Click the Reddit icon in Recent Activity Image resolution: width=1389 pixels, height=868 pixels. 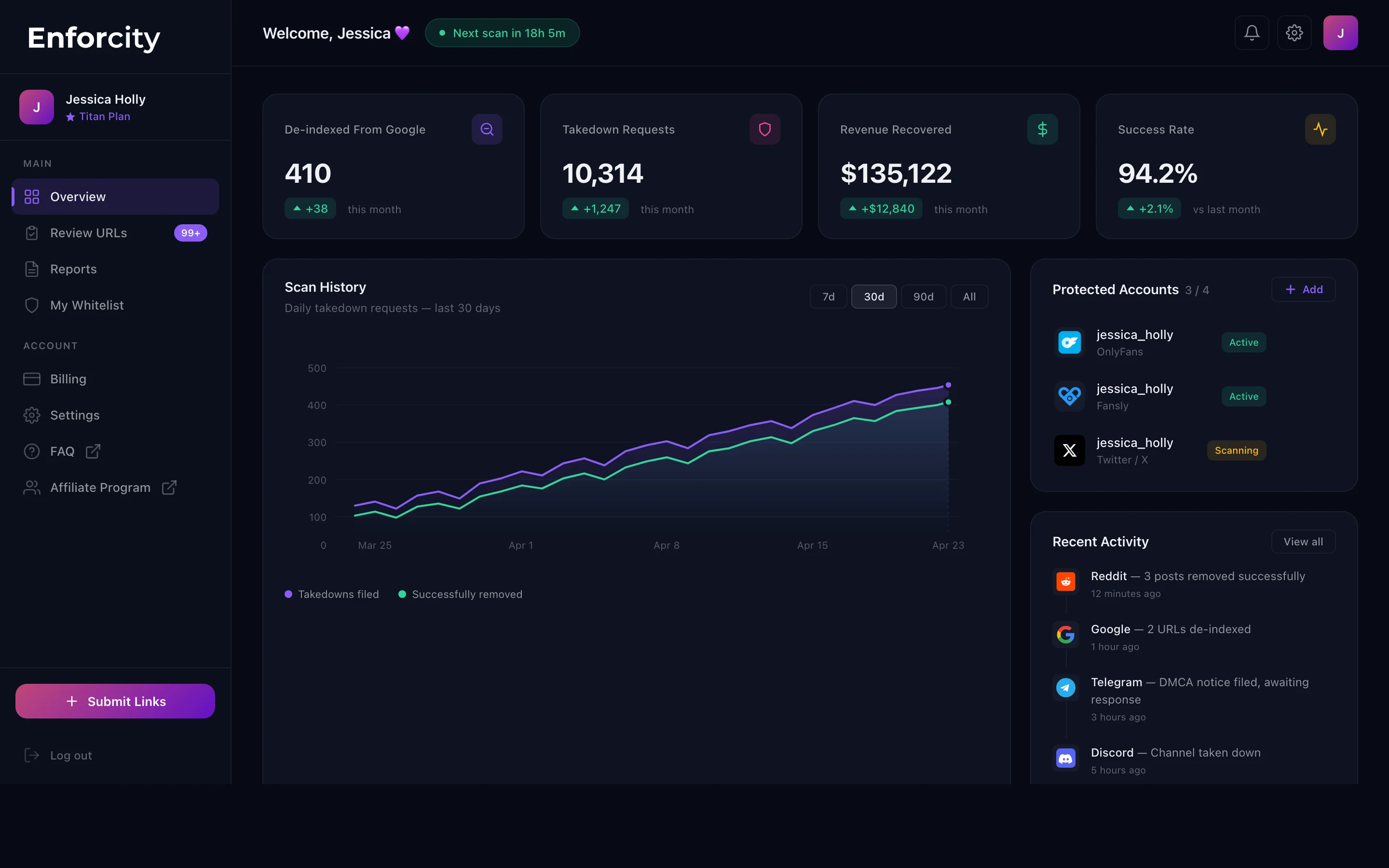pyautogui.click(x=1066, y=581)
